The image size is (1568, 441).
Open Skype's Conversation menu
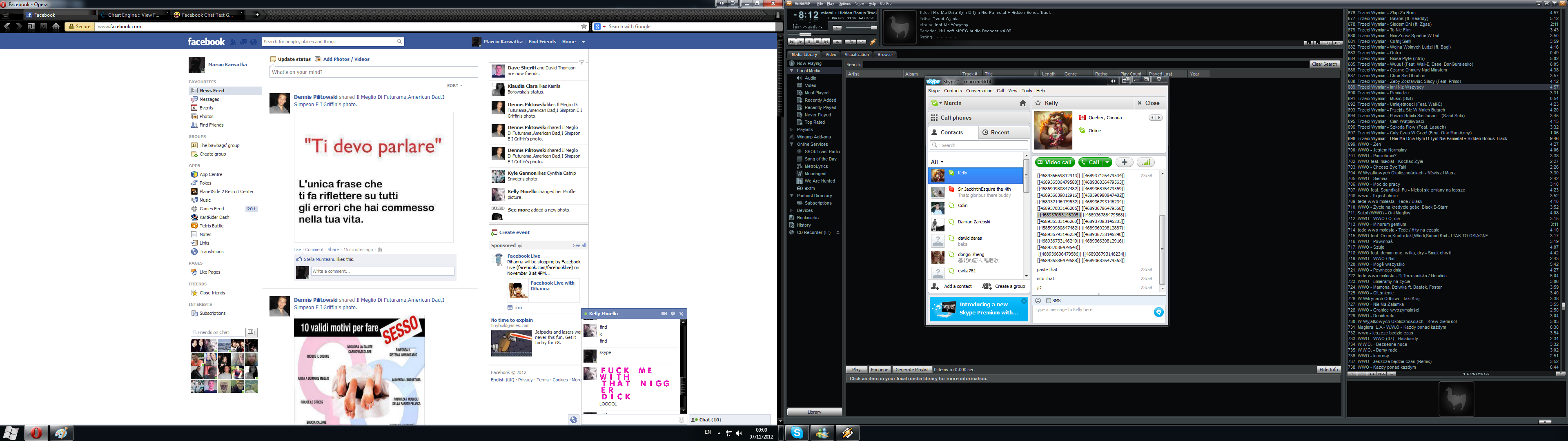[x=980, y=91]
